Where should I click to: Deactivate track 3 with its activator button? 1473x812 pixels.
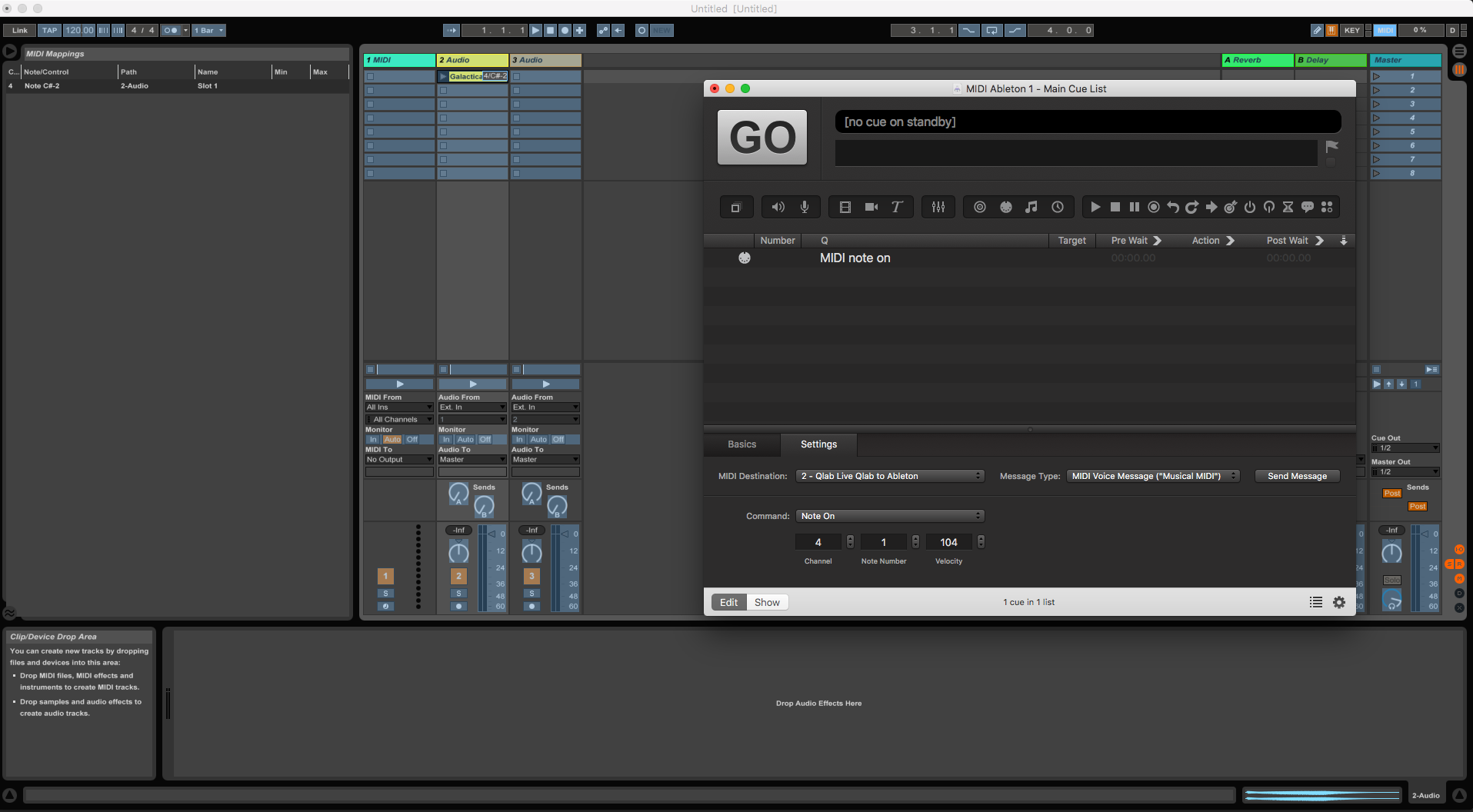(532, 576)
